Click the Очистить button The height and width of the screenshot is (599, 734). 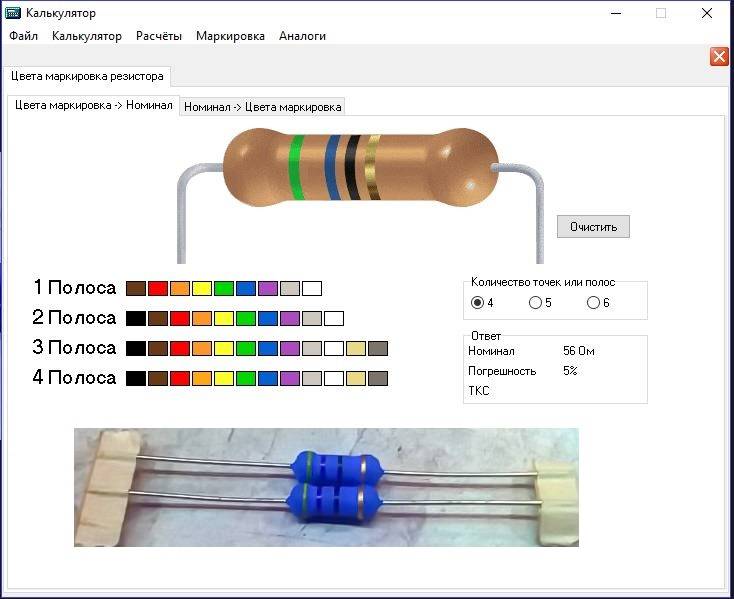[x=593, y=227]
